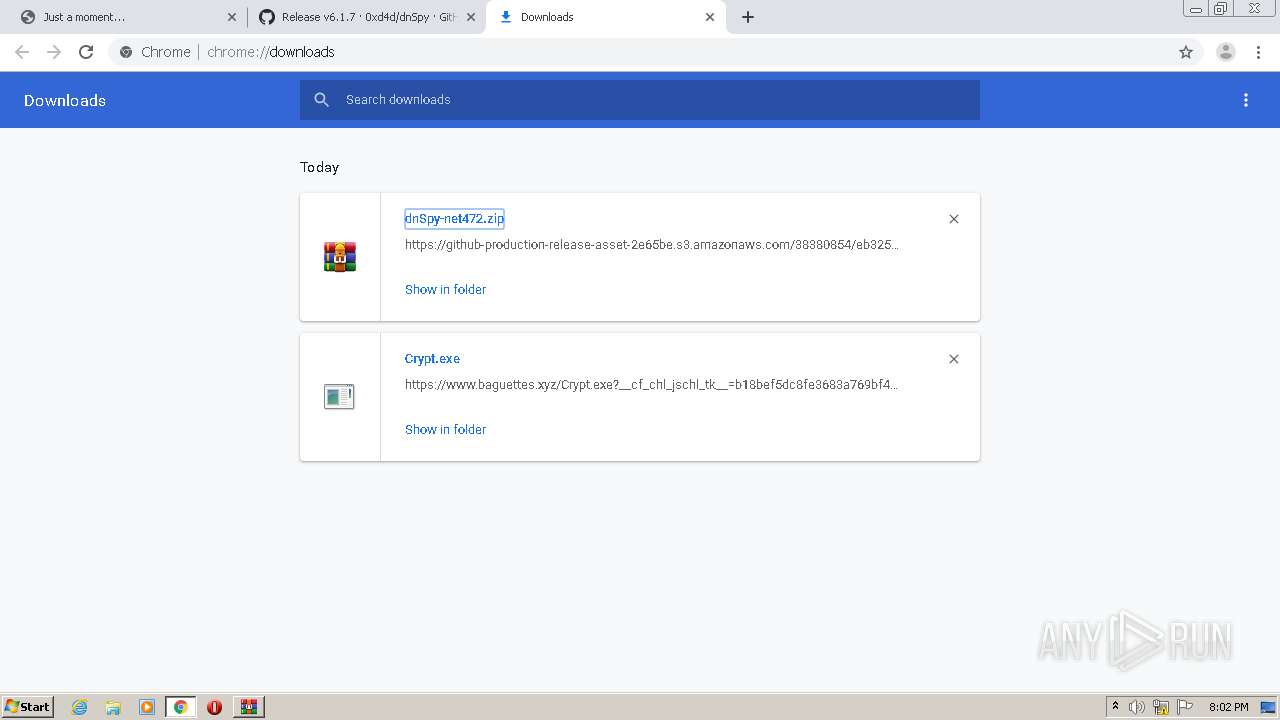Image resolution: width=1280 pixels, height=720 pixels.
Task: Show hidden tray icons
Action: click(x=1115, y=707)
